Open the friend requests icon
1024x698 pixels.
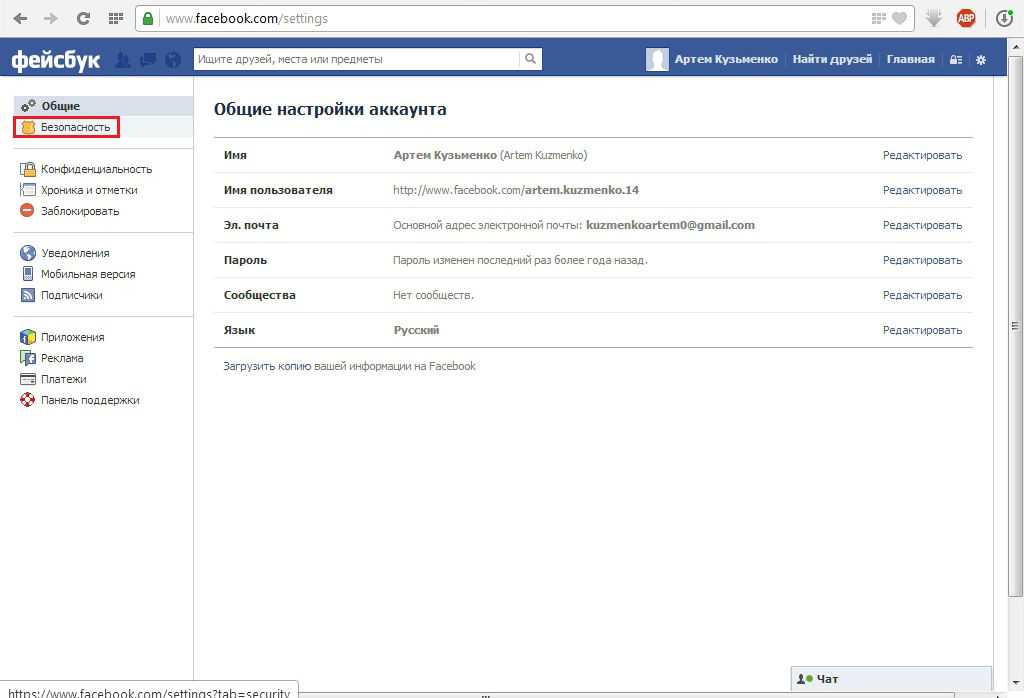(x=123, y=59)
